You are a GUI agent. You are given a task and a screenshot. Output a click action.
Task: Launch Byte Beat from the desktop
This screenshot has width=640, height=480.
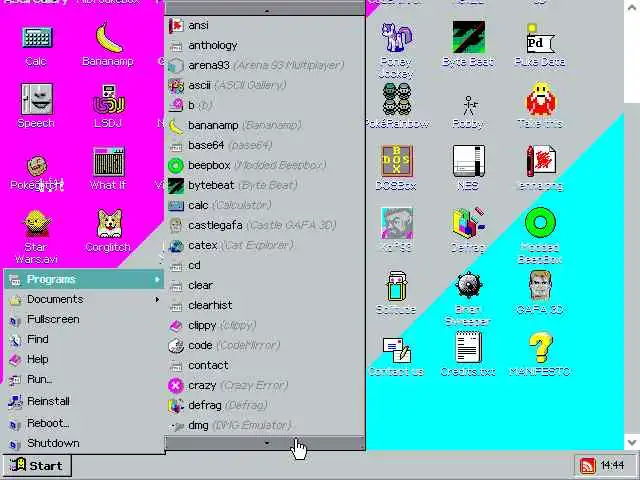coord(468,44)
